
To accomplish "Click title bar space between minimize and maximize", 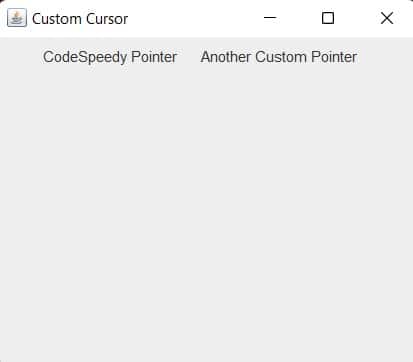I will 299,18.
